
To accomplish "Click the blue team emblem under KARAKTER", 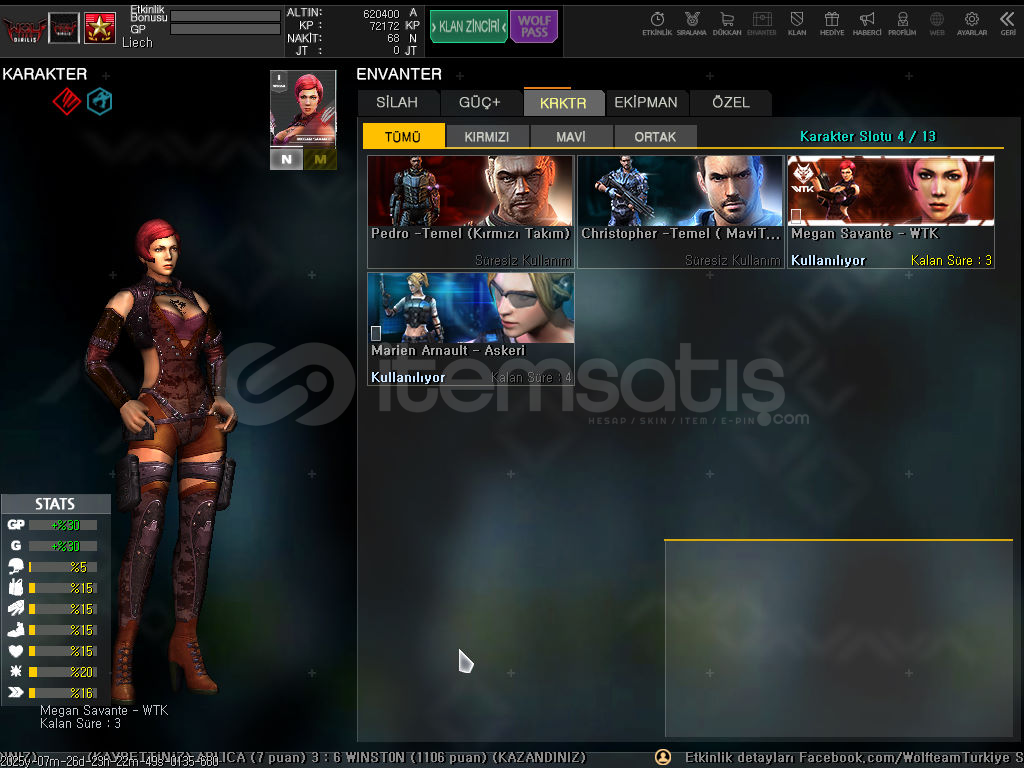I will (100, 101).
